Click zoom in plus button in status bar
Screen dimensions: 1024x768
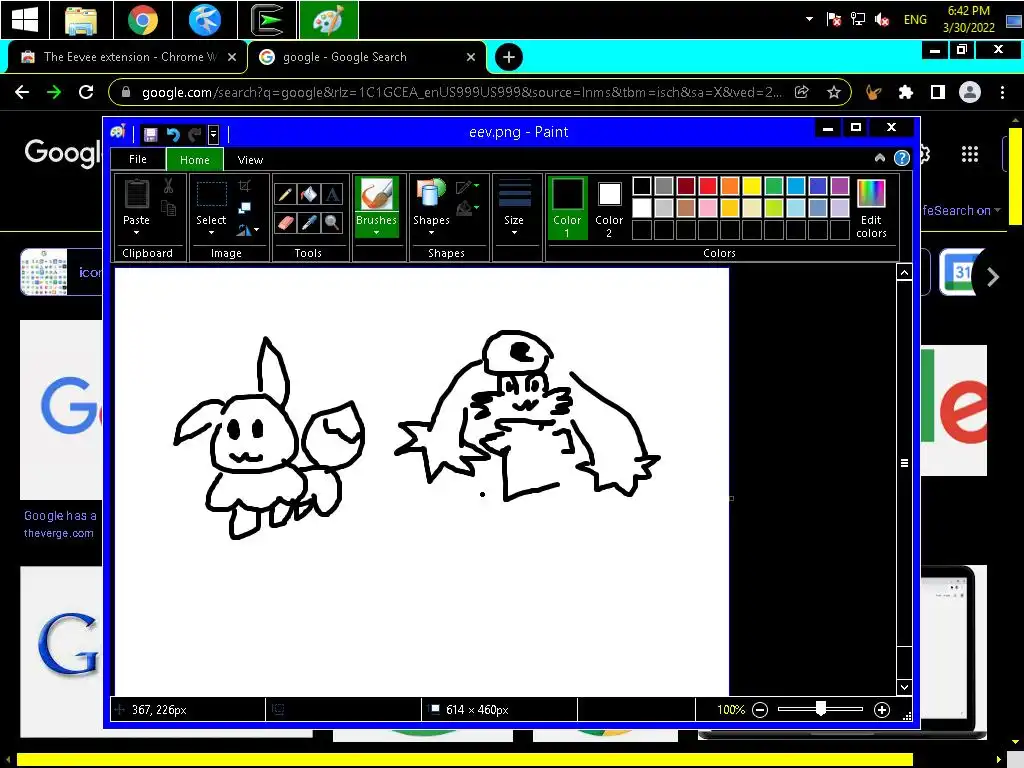click(882, 710)
